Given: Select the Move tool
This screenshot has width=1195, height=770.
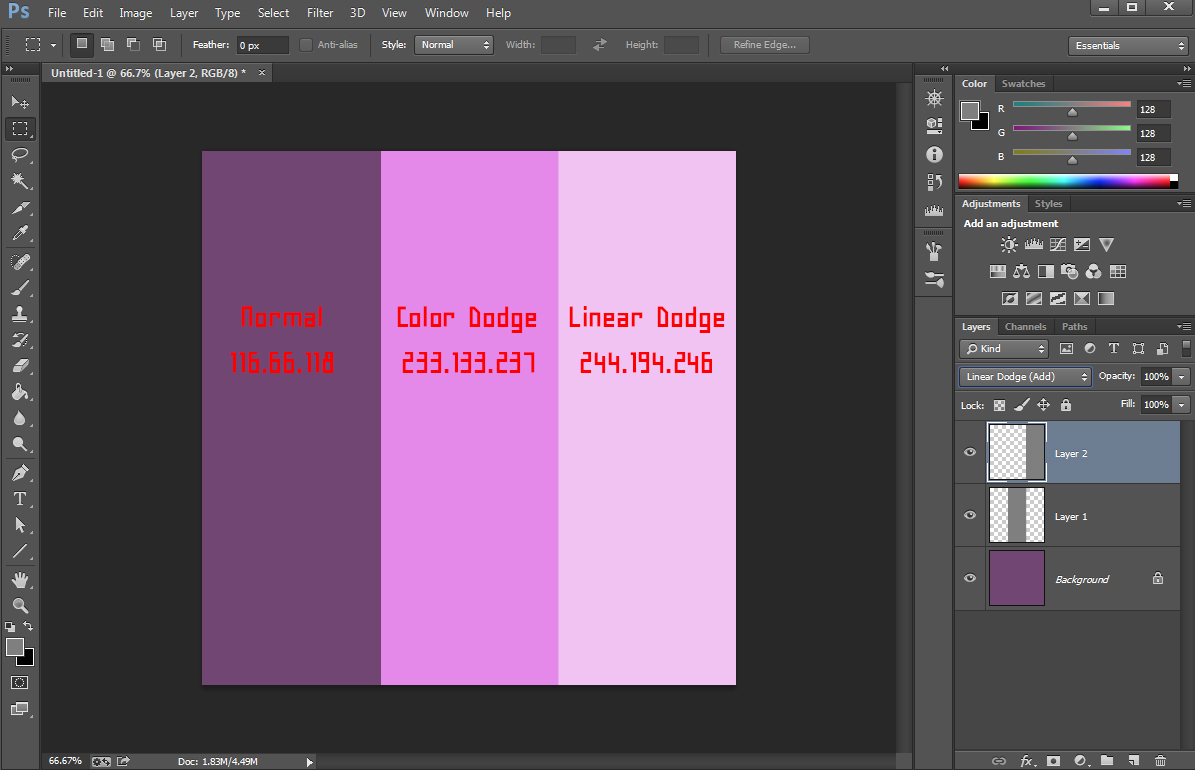Looking at the screenshot, I should (x=20, y=103).
